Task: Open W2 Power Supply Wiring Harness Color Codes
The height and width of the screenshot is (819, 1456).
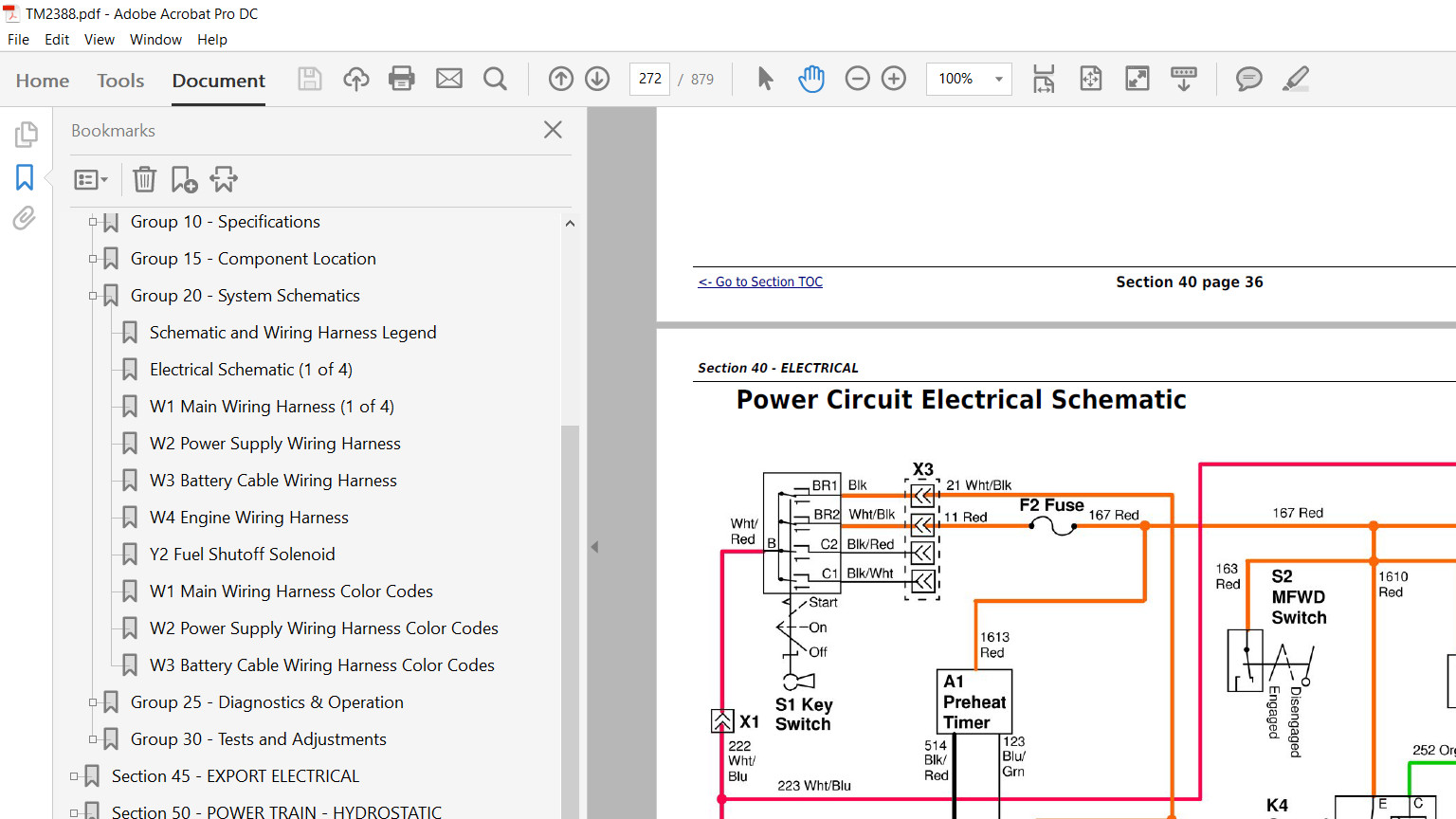Action: click(324, 628)
